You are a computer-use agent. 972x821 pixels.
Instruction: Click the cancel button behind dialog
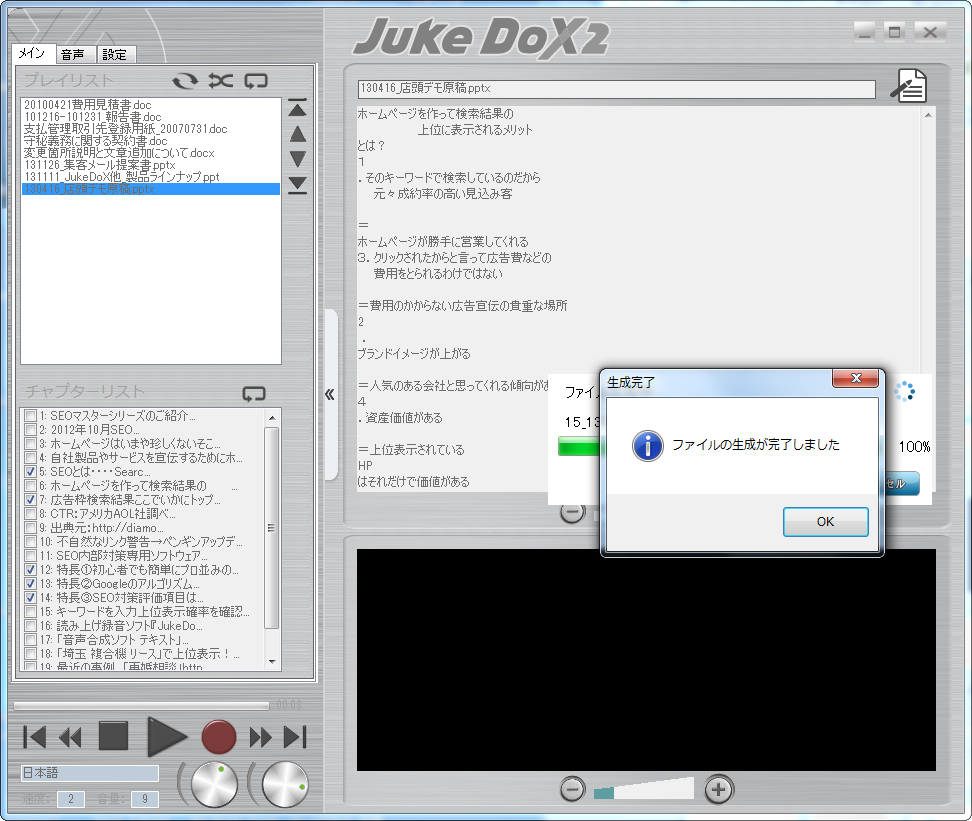pos(901,483)
